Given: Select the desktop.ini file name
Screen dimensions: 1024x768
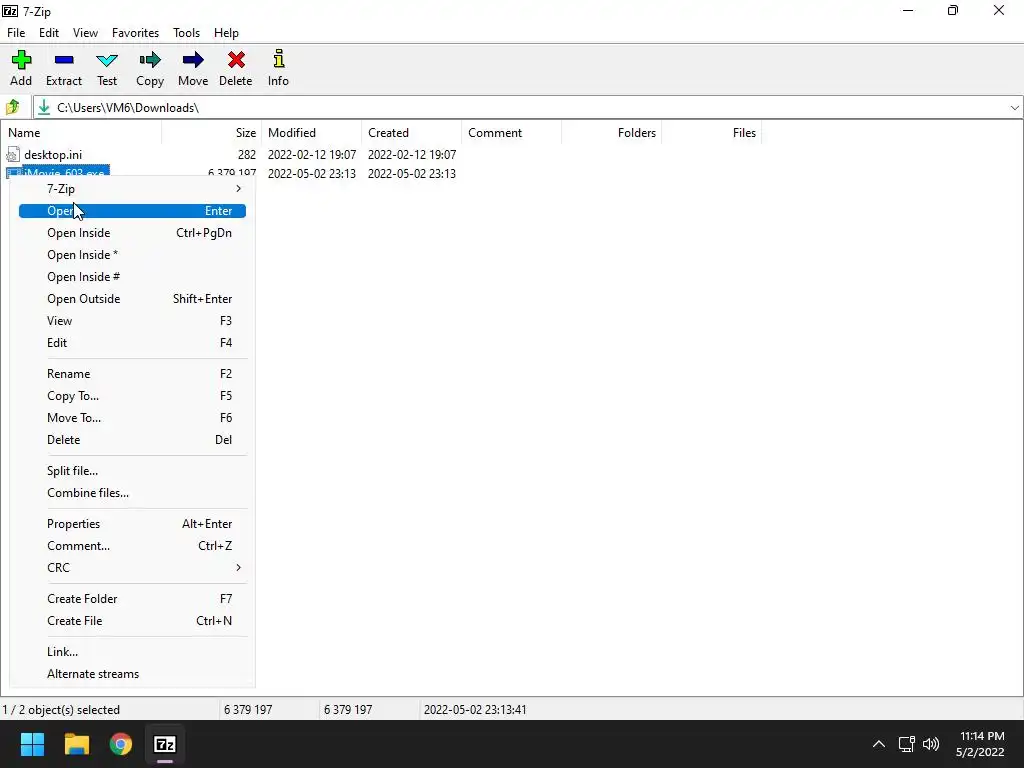Looking at the screenshot, I should coord(53,155).
